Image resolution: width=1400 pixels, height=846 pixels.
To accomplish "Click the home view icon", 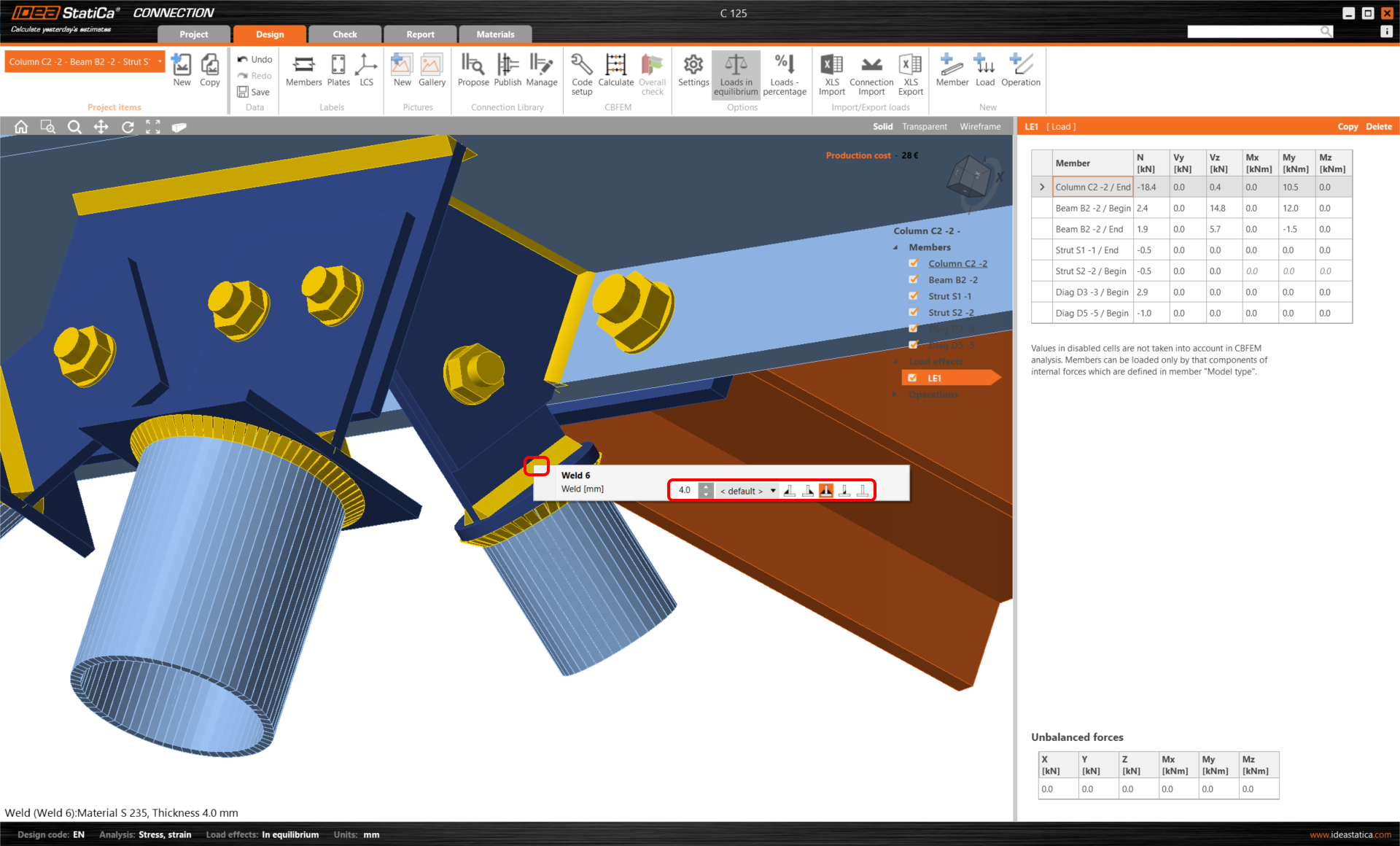I will (21, 127).
